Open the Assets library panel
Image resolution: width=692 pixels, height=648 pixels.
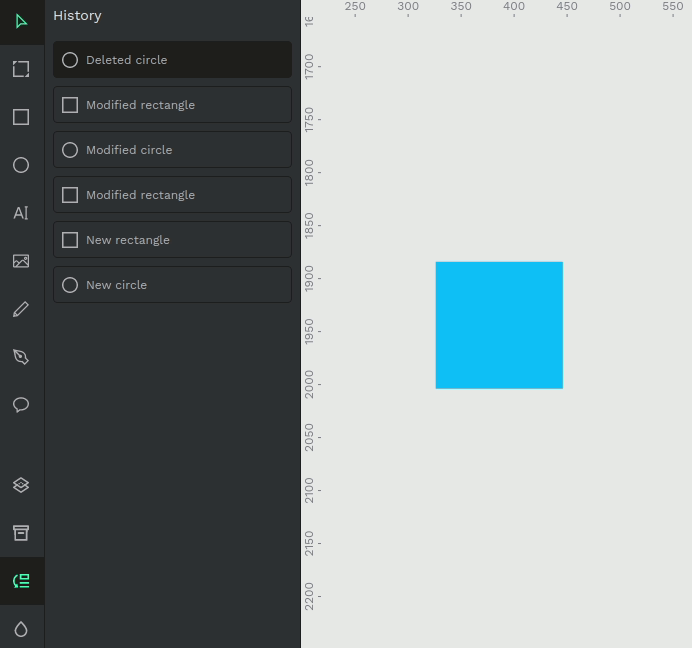(x=21, y=533)
